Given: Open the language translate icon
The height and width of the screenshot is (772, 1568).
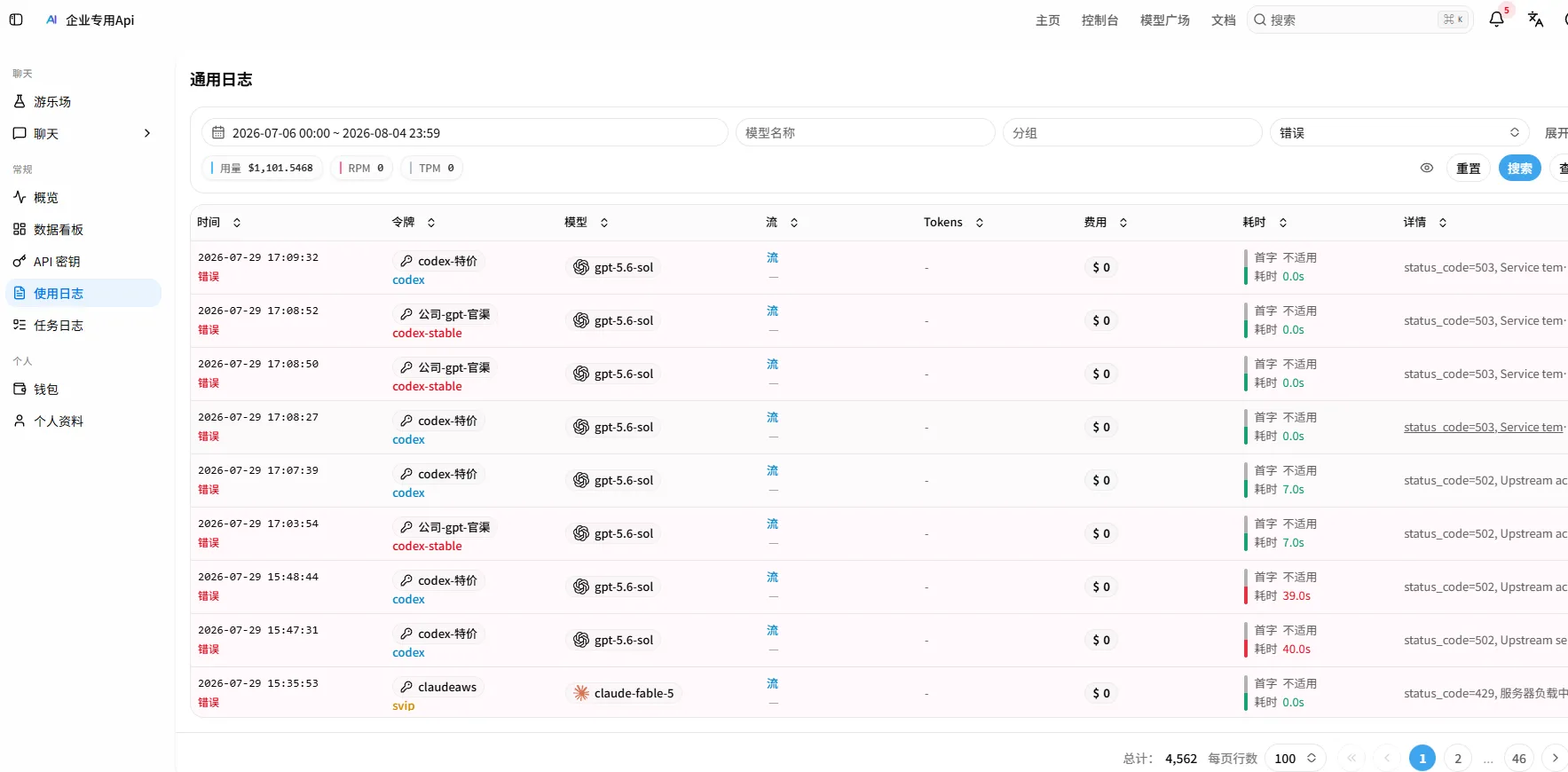Looking at the screenshot, I should click(x=1535, y=20).
